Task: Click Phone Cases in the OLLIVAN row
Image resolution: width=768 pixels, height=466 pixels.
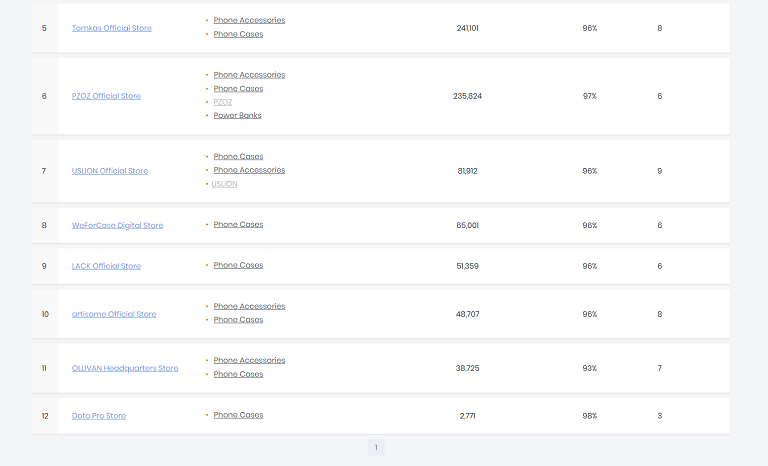Action: 238,374
